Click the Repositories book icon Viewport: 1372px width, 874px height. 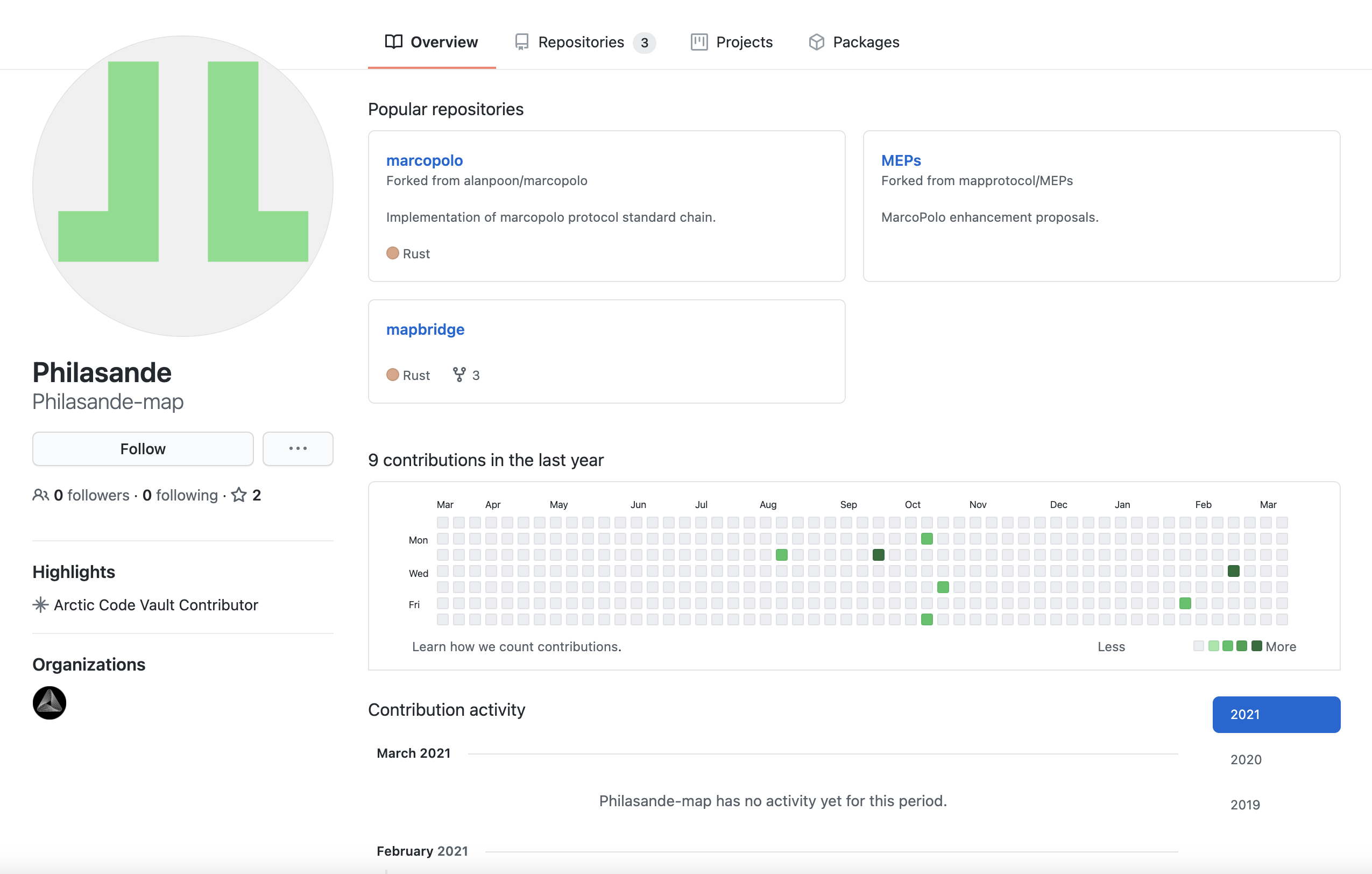(x=521, y=42)
